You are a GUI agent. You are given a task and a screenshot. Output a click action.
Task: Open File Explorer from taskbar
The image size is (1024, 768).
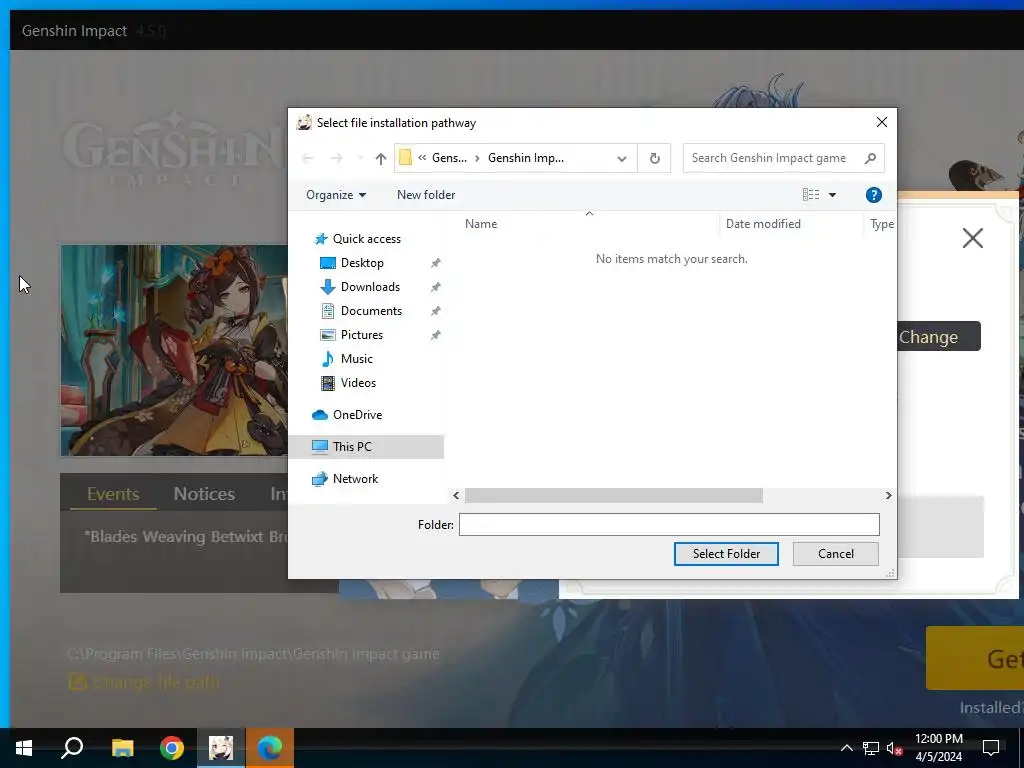(x=122, y=748)
